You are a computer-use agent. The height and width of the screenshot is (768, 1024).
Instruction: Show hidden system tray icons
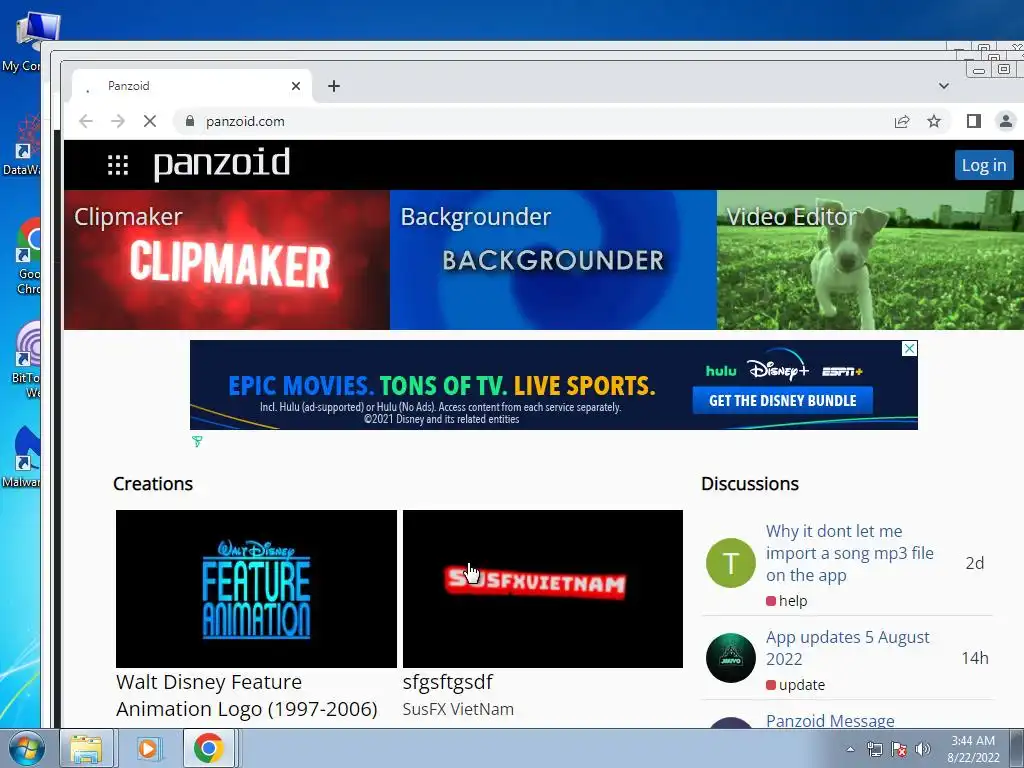pos(850,749)
